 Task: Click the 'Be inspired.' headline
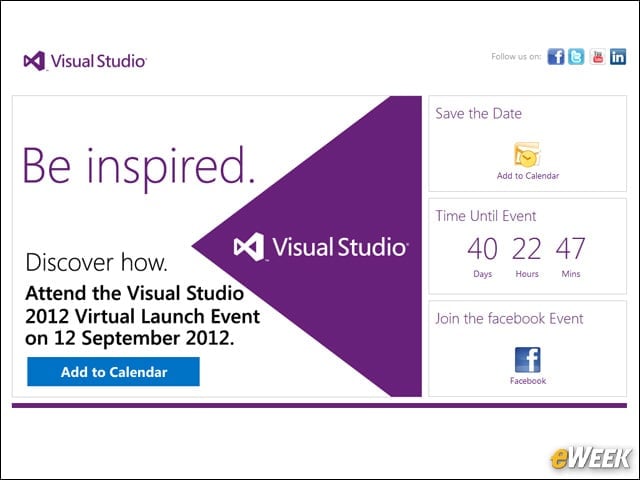(139, 167)
